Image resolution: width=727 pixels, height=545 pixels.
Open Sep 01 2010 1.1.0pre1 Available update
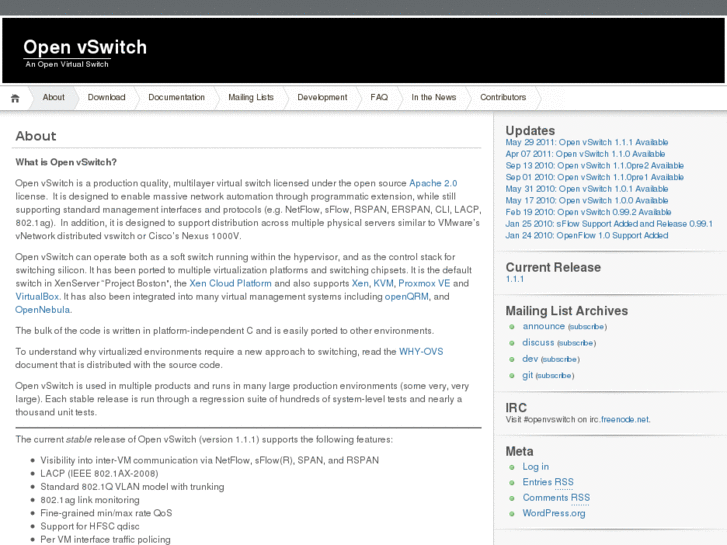point(594,177)
